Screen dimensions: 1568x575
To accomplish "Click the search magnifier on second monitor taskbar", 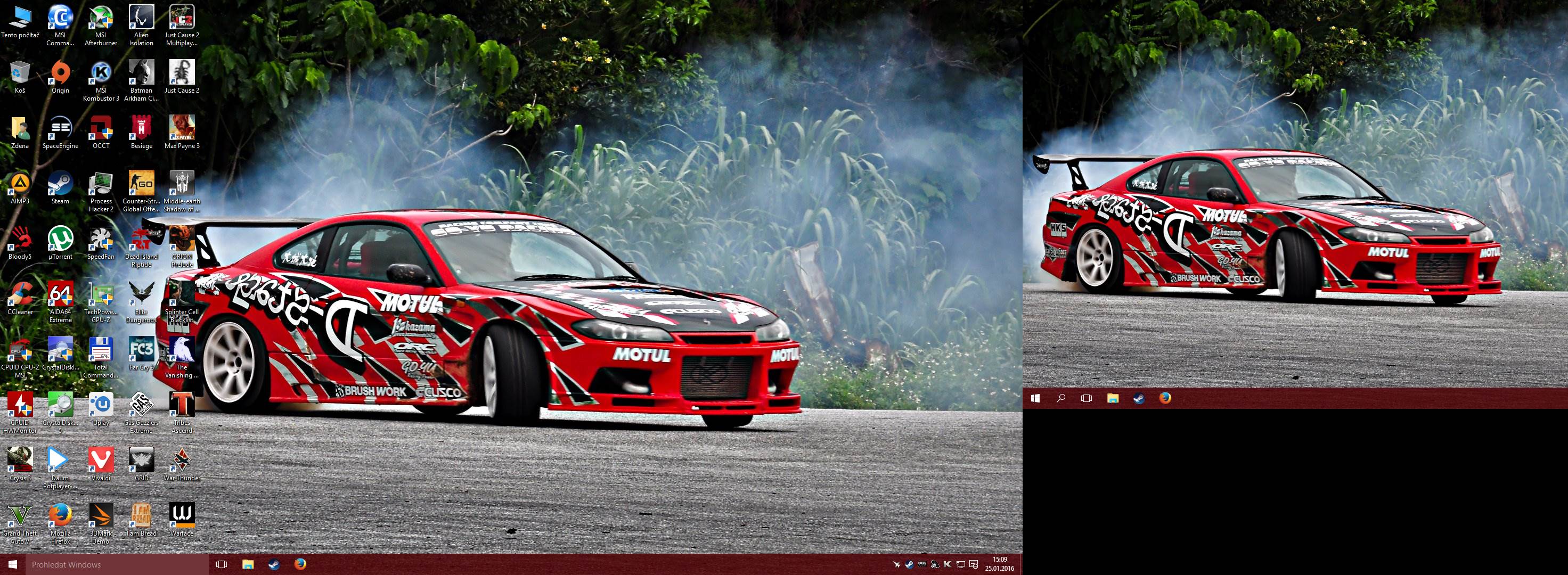I will (x=1061, y=399).
